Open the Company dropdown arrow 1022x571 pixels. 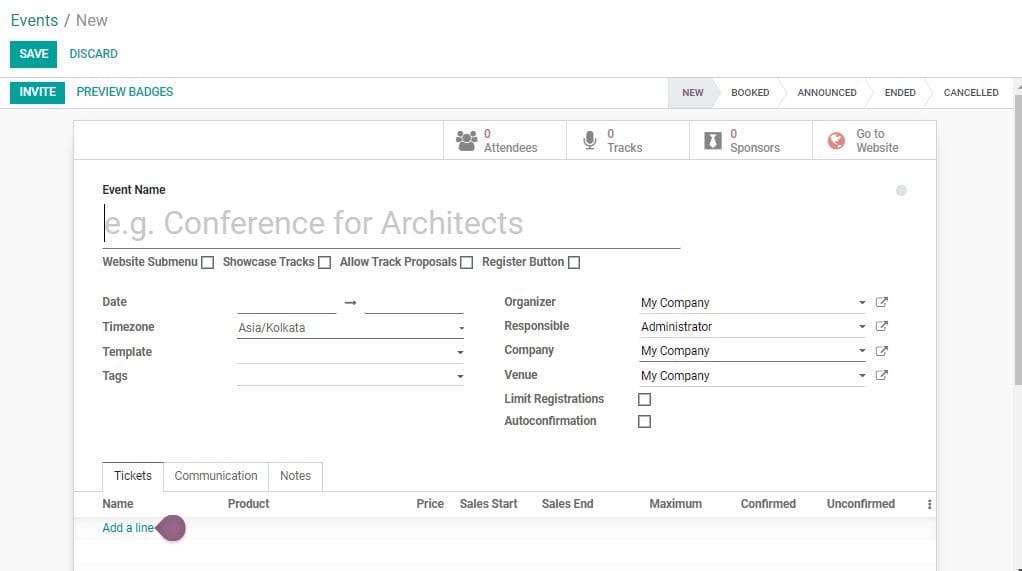click(862, 351)
